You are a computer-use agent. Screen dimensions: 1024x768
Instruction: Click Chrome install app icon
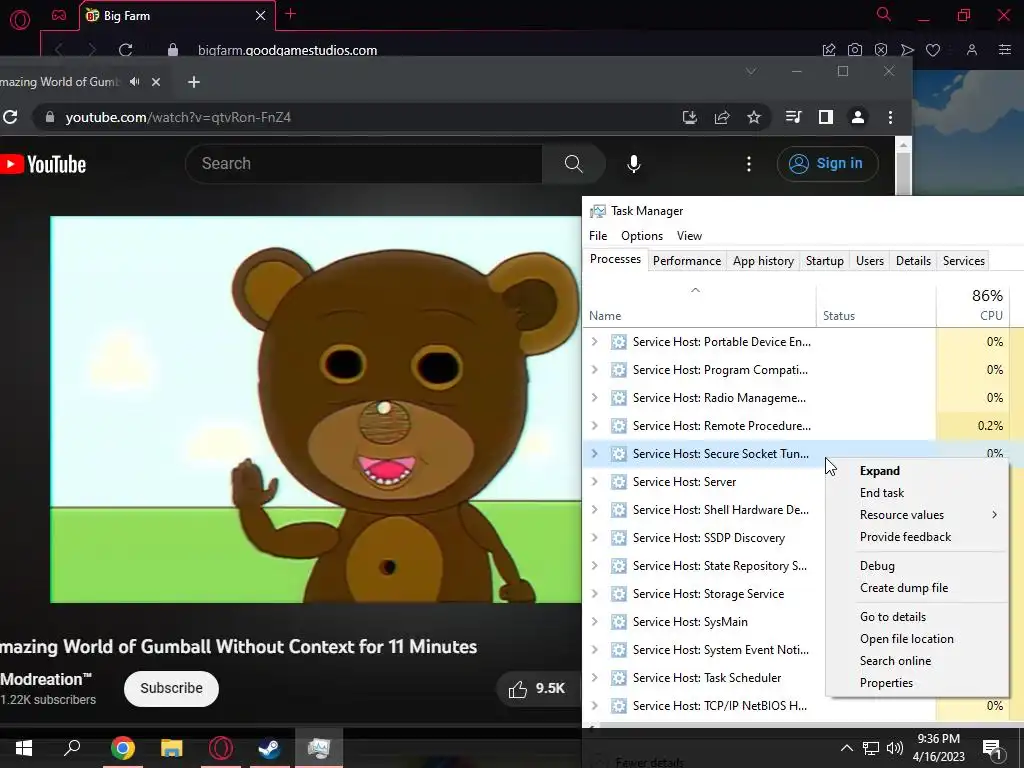[x=690, y=117]
